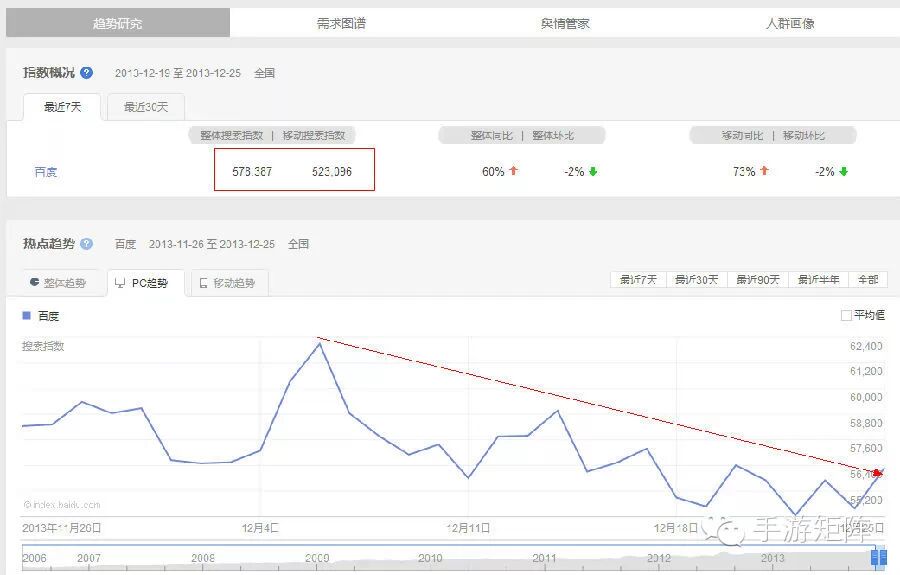
Task: Select 移动环比 header toggle
Action: 804,135
